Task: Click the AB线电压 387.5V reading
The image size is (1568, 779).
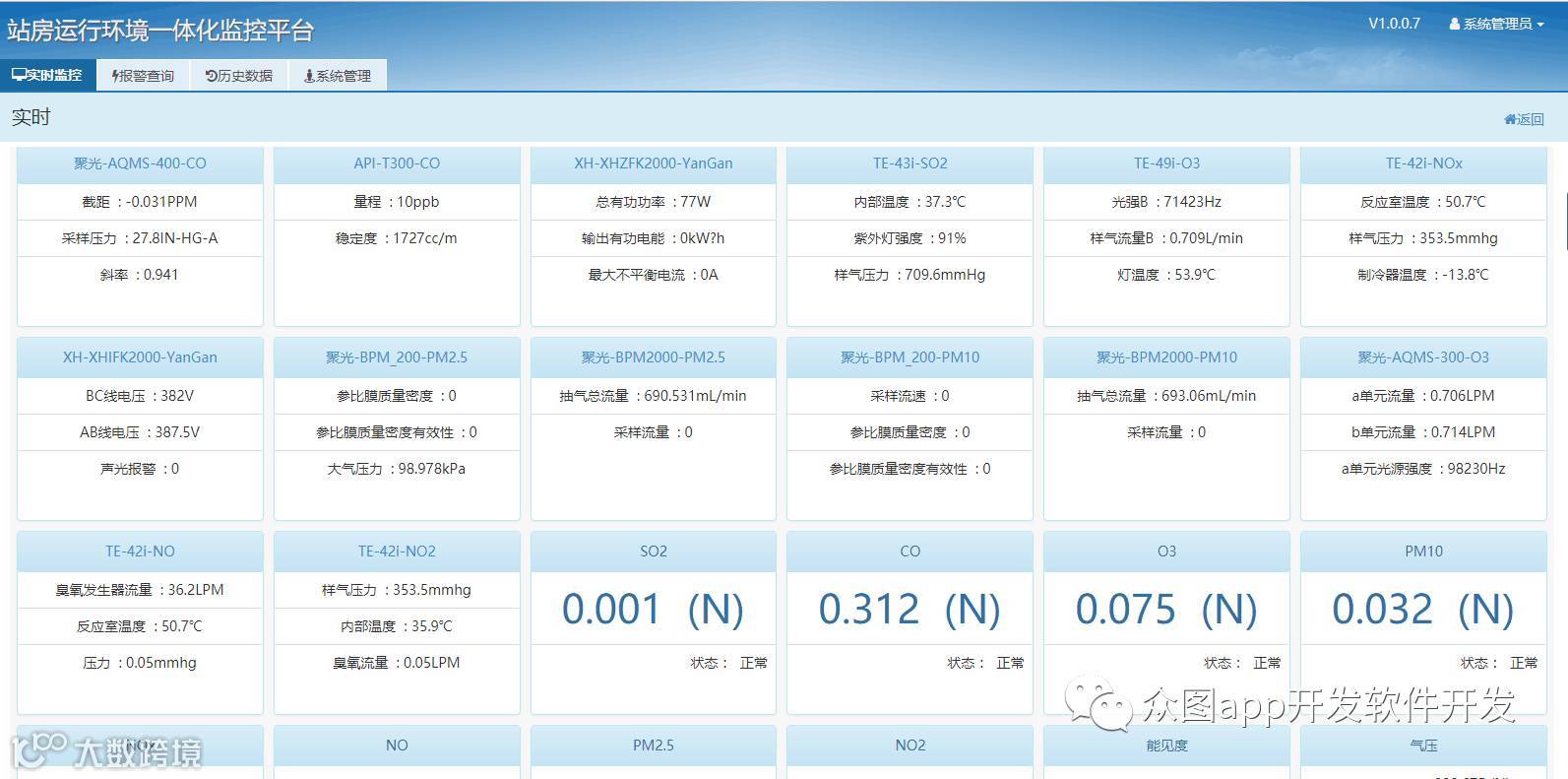Action: 140,432
